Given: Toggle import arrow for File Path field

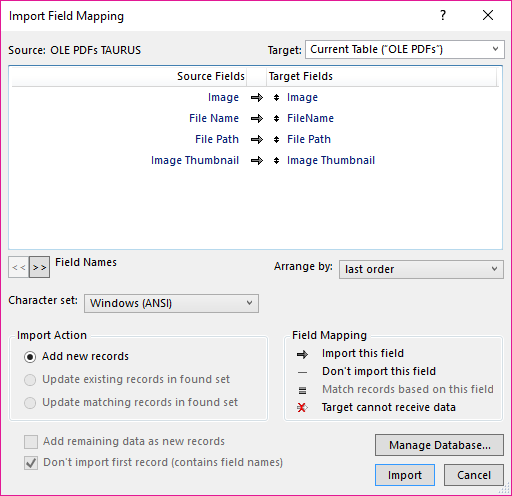Looking at the screenshot, I should click(x=257, y=140).
